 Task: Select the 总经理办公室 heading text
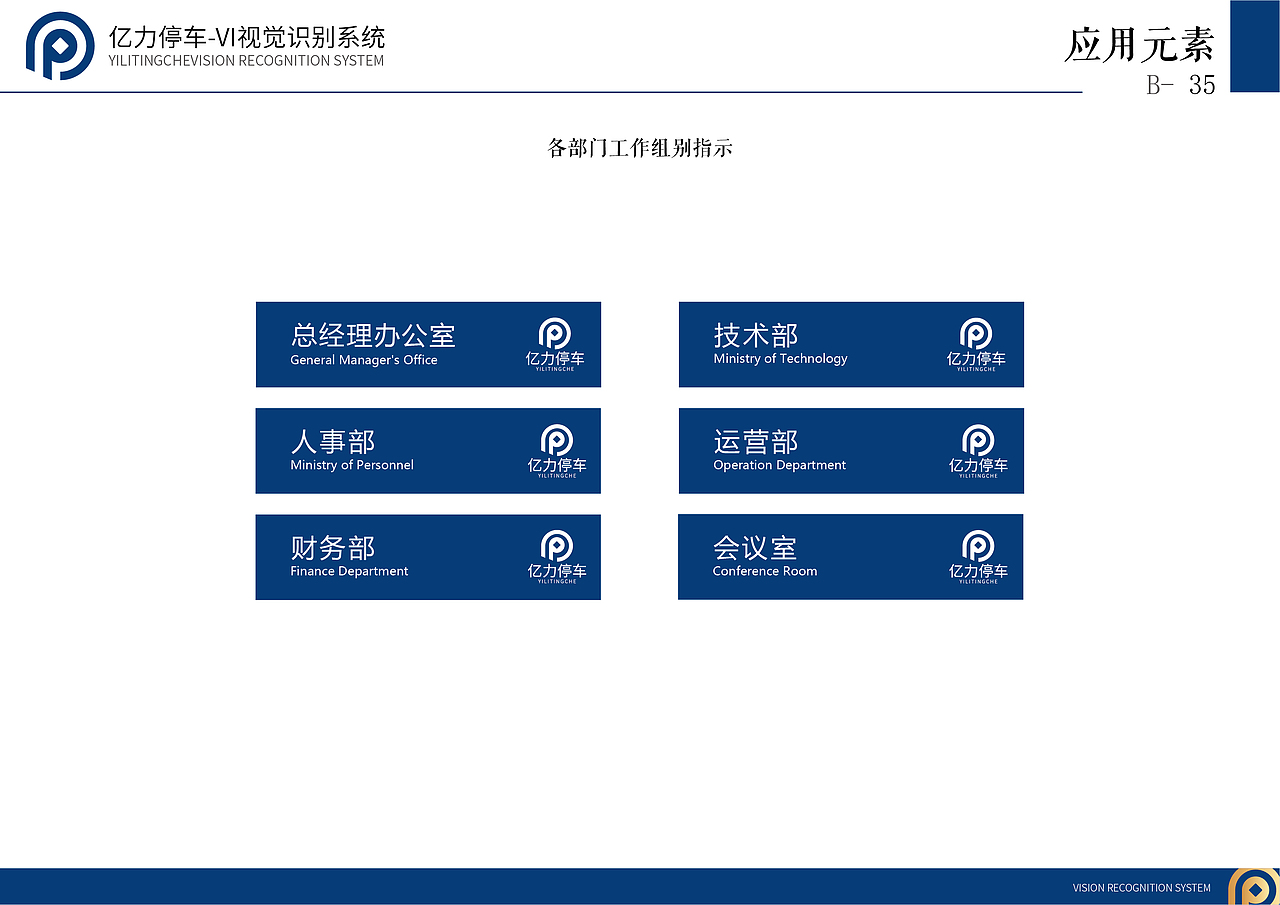coord(373,335)
